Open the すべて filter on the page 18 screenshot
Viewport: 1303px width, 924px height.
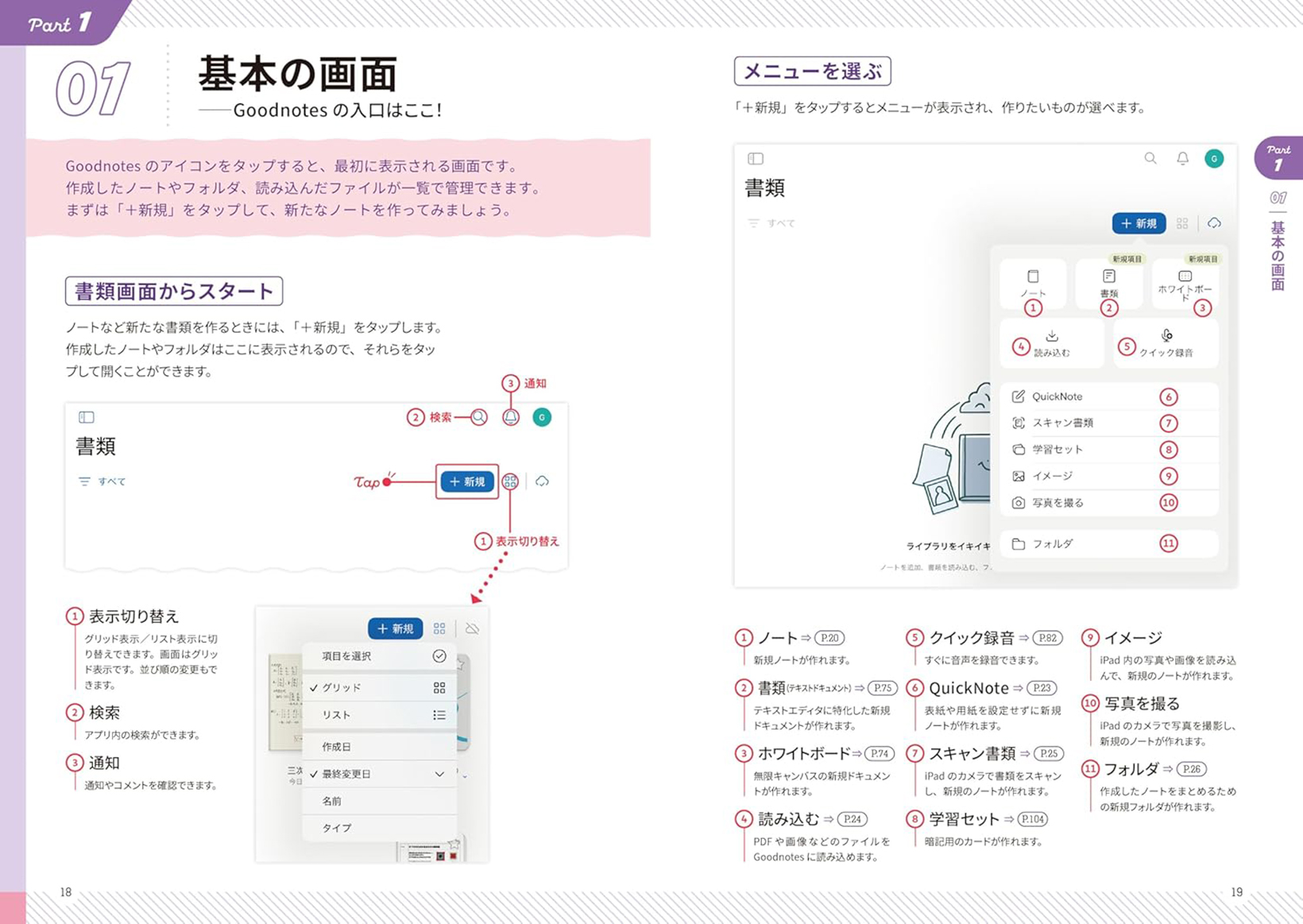coord(102,481)
